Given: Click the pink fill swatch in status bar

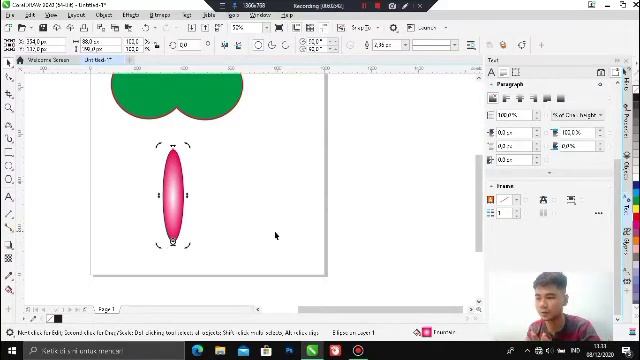Looking at the screenshot, I should point(427,332).
